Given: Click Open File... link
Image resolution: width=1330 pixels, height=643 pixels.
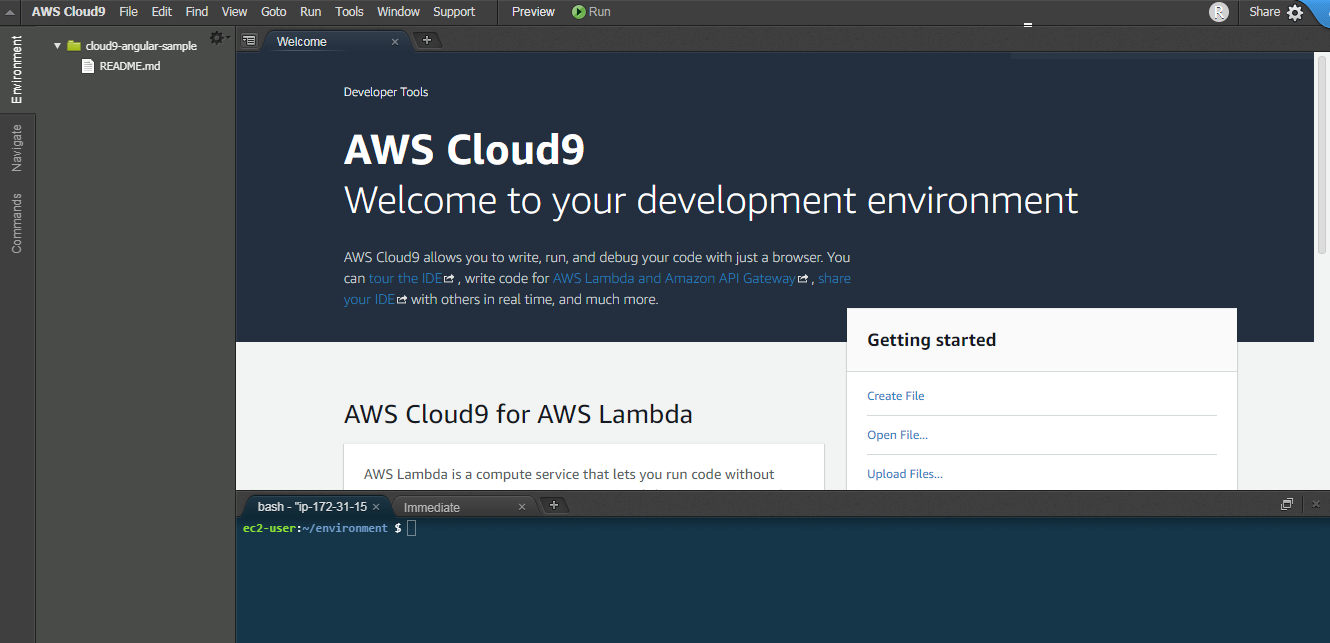Looking at the screenshot, I should pyautogui.click(x=897, y=435).
